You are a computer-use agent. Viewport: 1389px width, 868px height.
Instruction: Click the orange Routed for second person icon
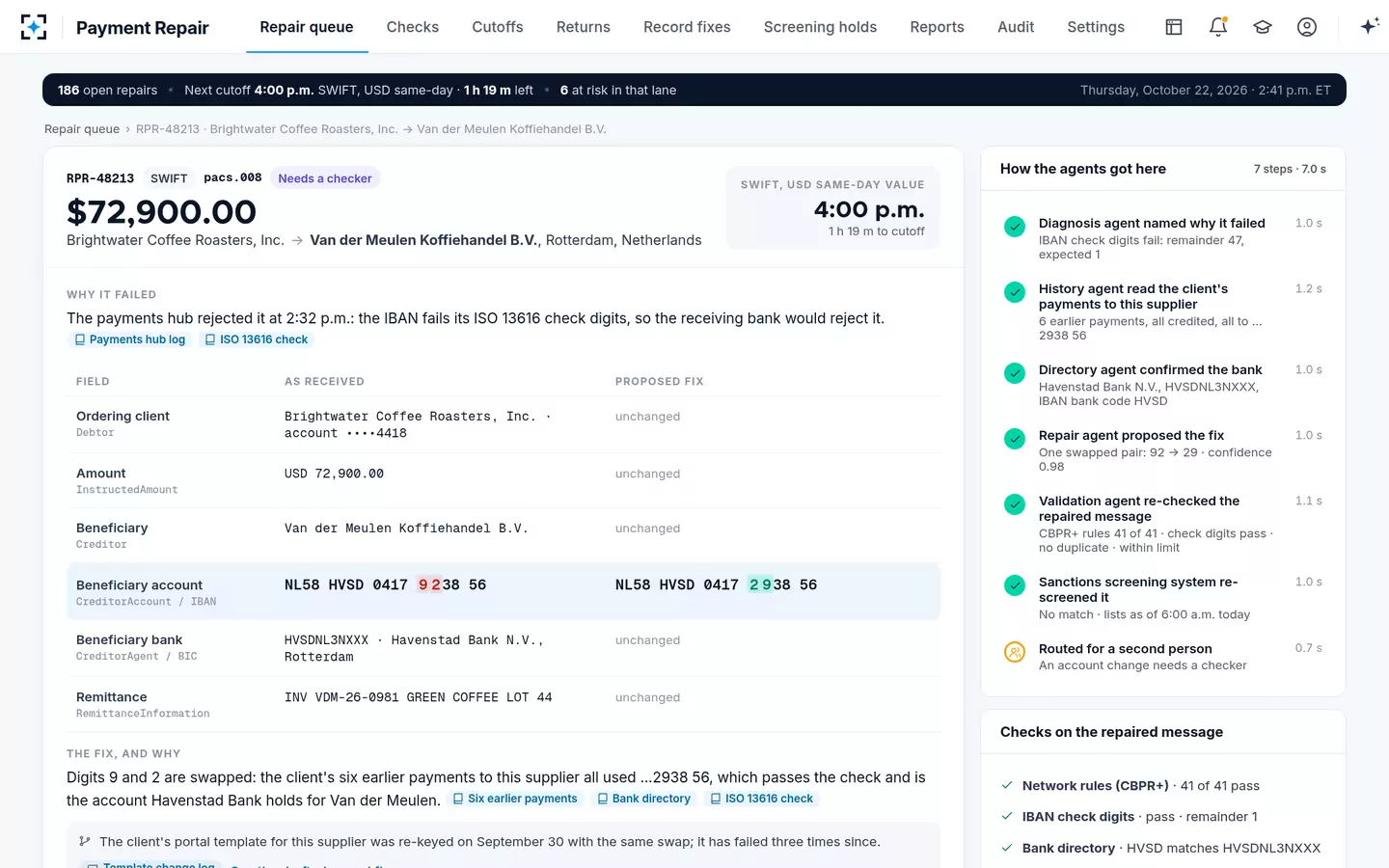[1015, 652]
